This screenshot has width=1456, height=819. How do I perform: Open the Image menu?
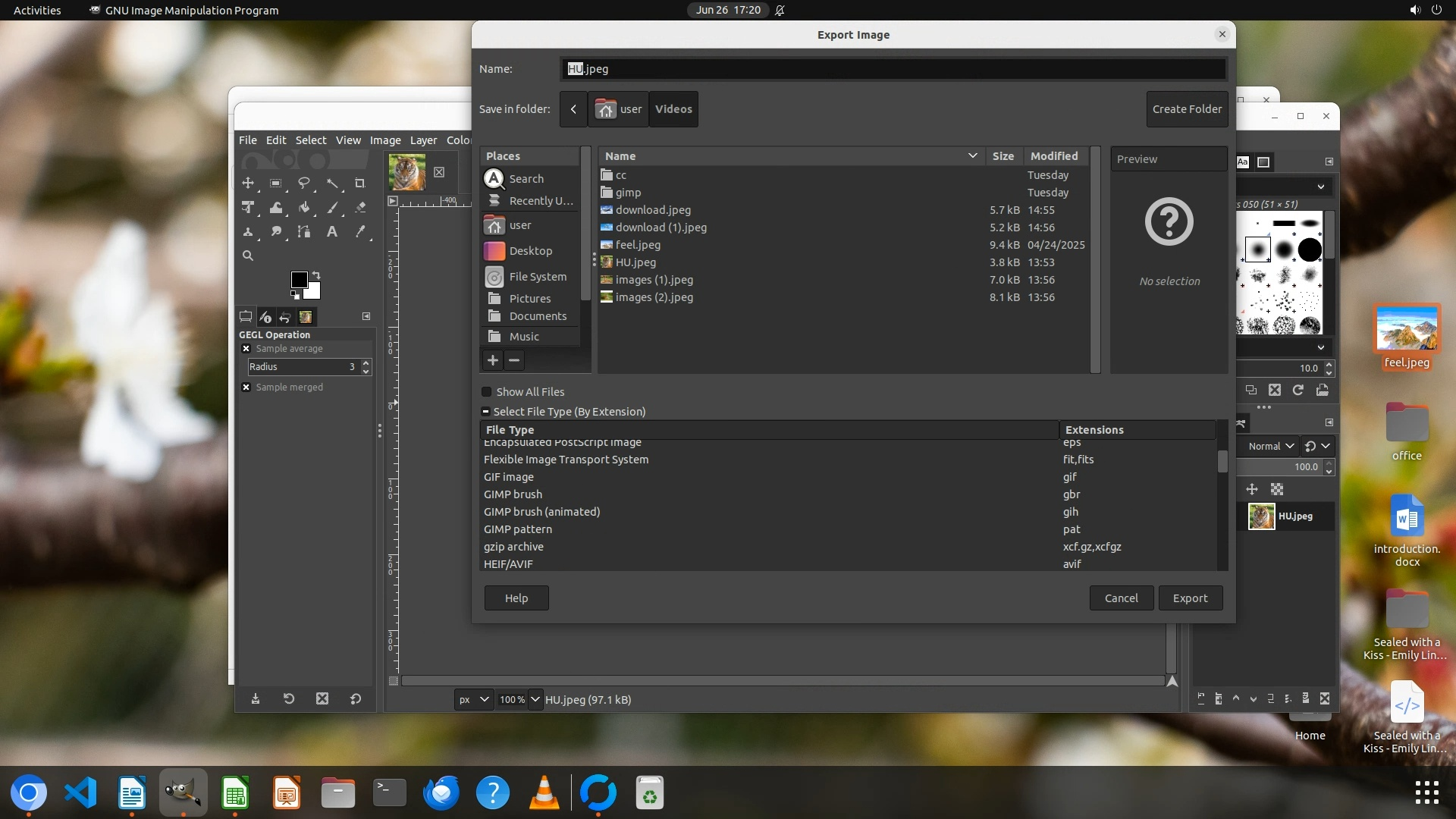pyautogui.click(x=384, y=140)
